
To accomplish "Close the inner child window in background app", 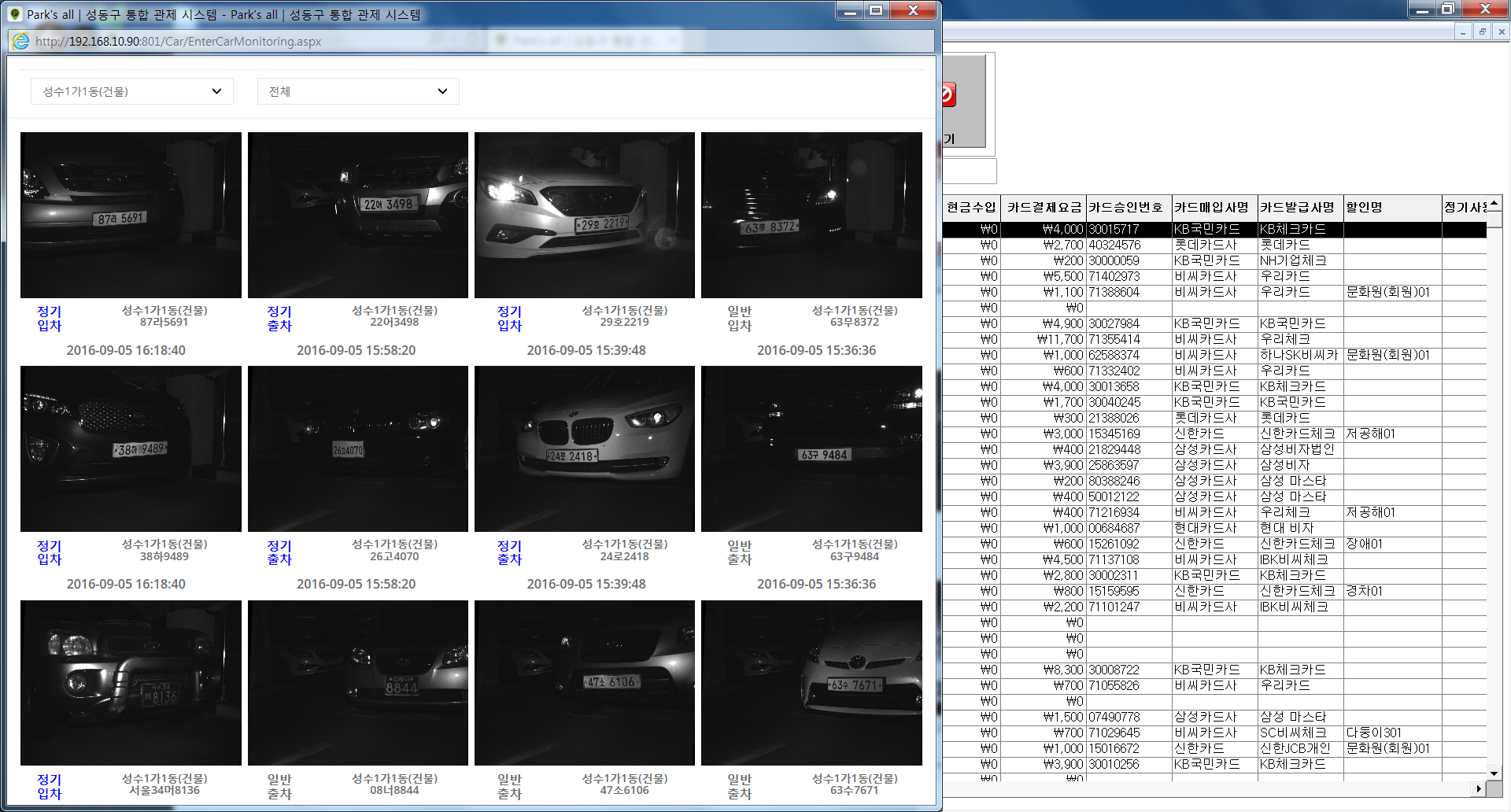I will click(1501, 32).
